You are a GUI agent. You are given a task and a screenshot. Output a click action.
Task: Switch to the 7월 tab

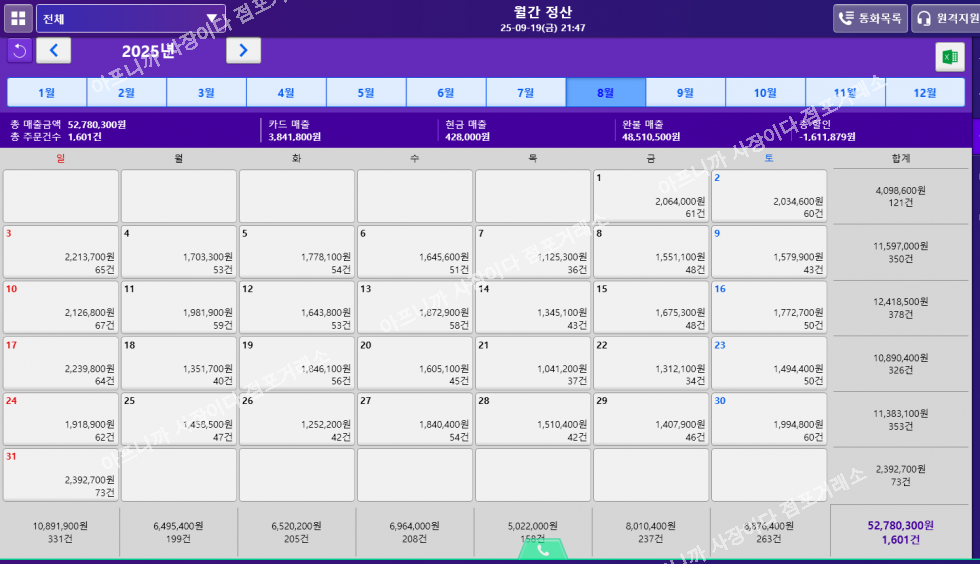tap(525, 93)
